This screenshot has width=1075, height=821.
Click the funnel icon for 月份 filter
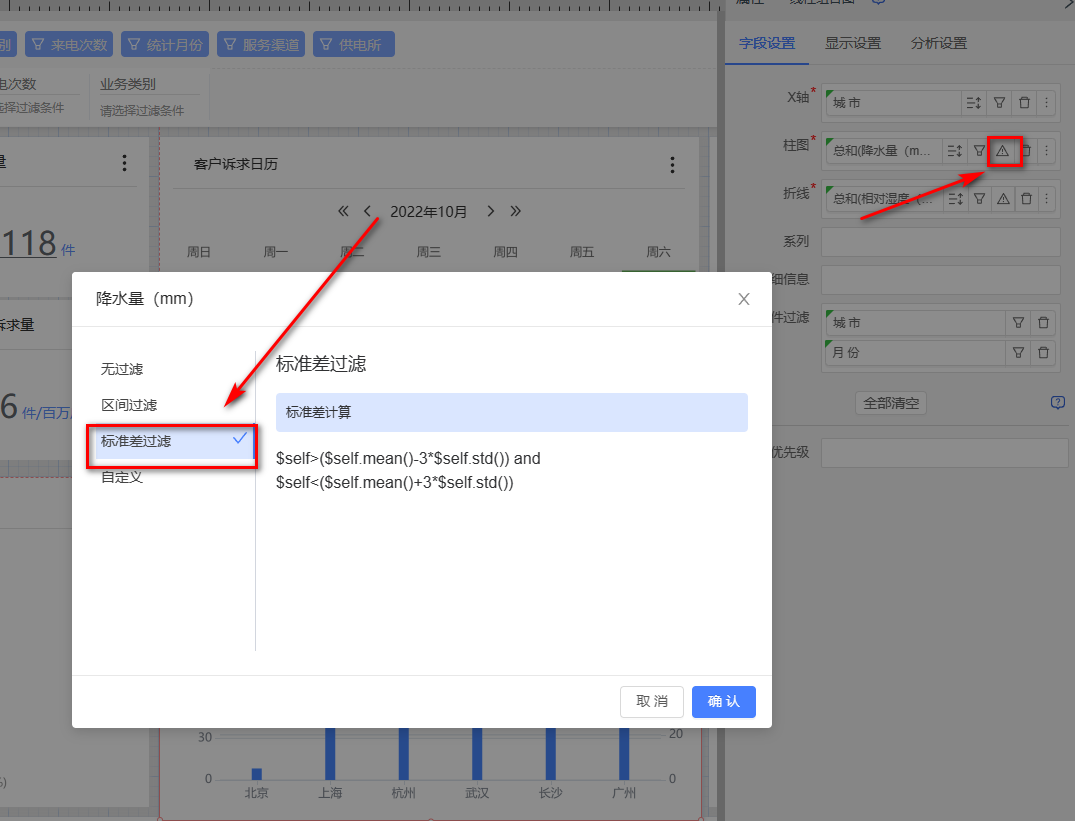[x=1018, y=353]
